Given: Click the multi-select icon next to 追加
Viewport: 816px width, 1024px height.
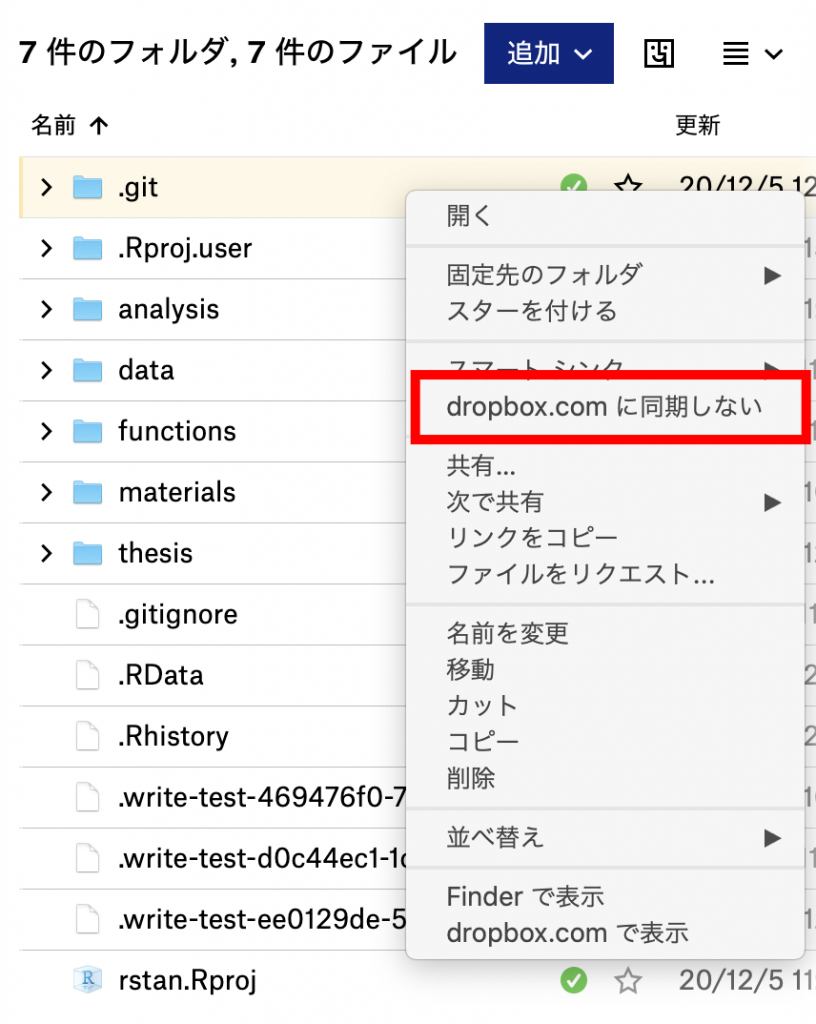Looking at the screenshot, I should 659,54.
